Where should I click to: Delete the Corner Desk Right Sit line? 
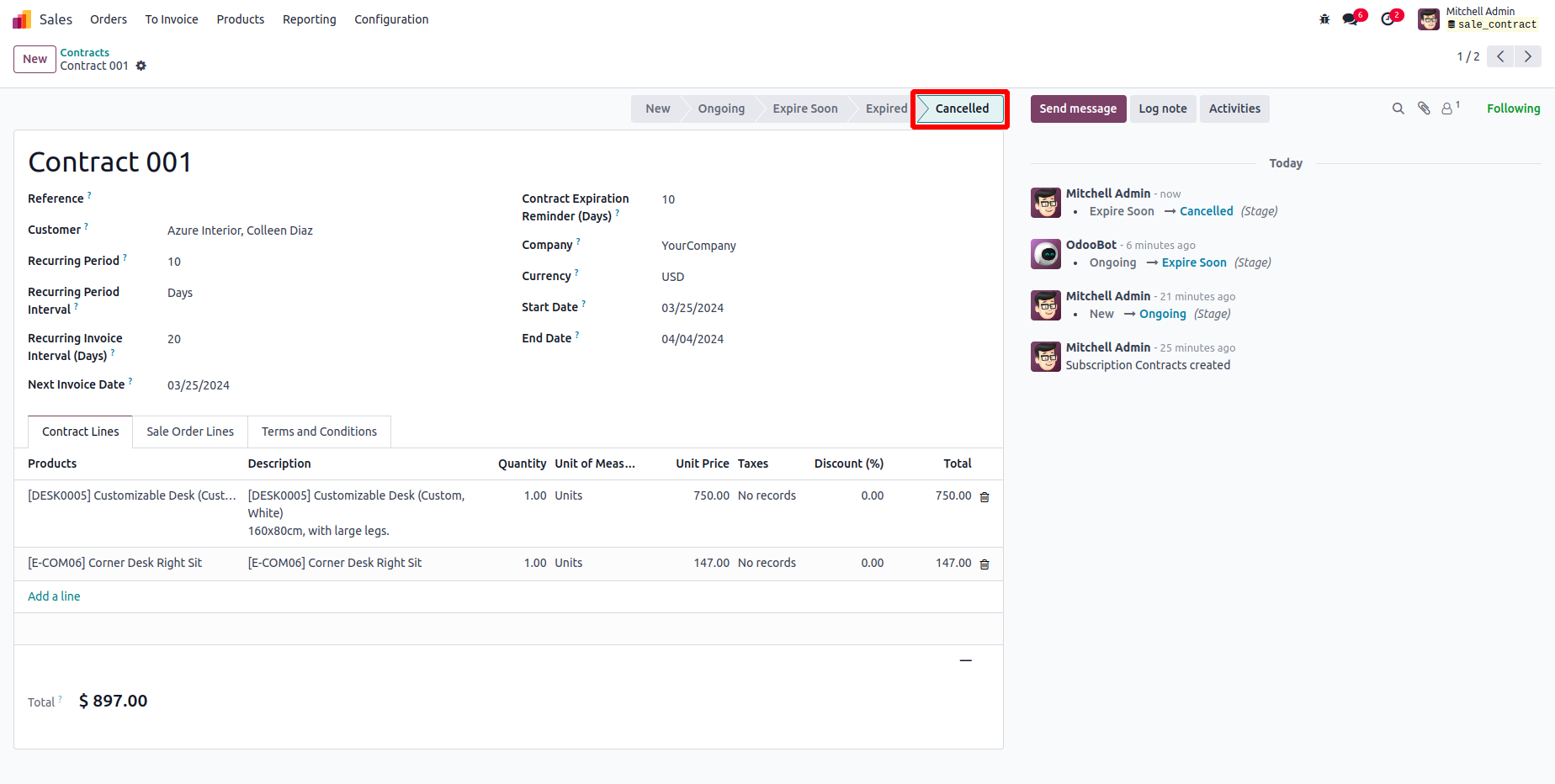(984, 564)
